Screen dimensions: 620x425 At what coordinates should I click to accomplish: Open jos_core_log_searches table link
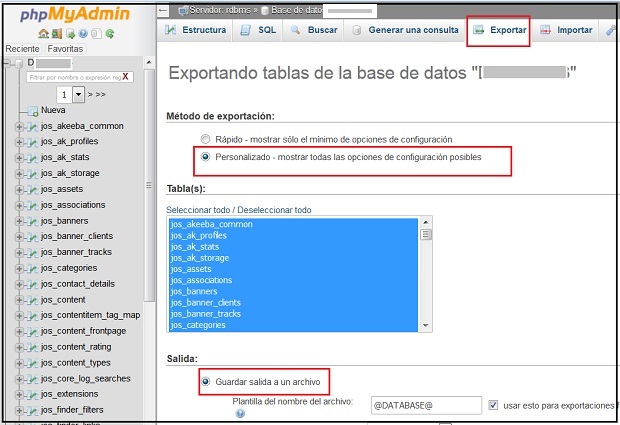[85, 379]
